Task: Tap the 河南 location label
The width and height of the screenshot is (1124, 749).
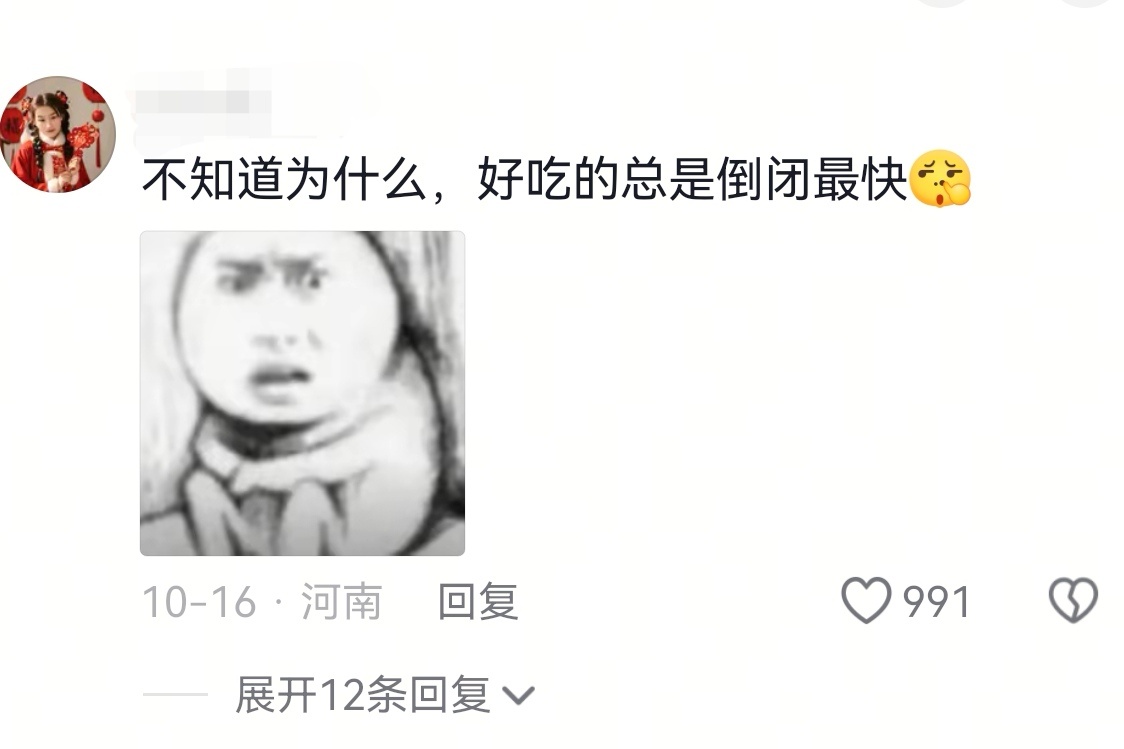Action: click(x=341, y=601)
